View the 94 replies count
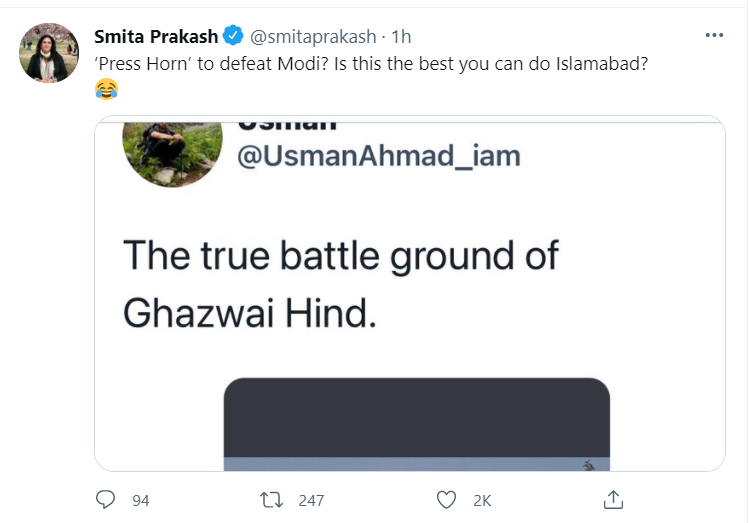 (x=140, y=500)
